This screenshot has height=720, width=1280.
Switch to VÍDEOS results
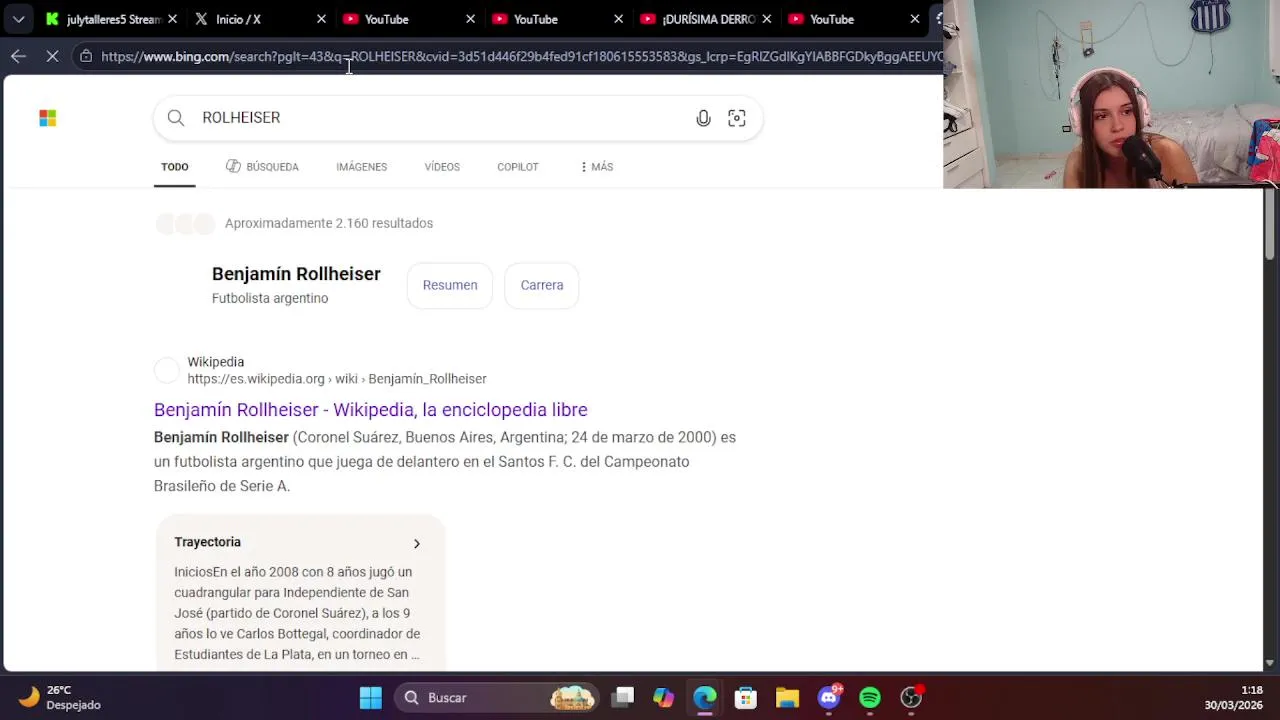point(442,167)
